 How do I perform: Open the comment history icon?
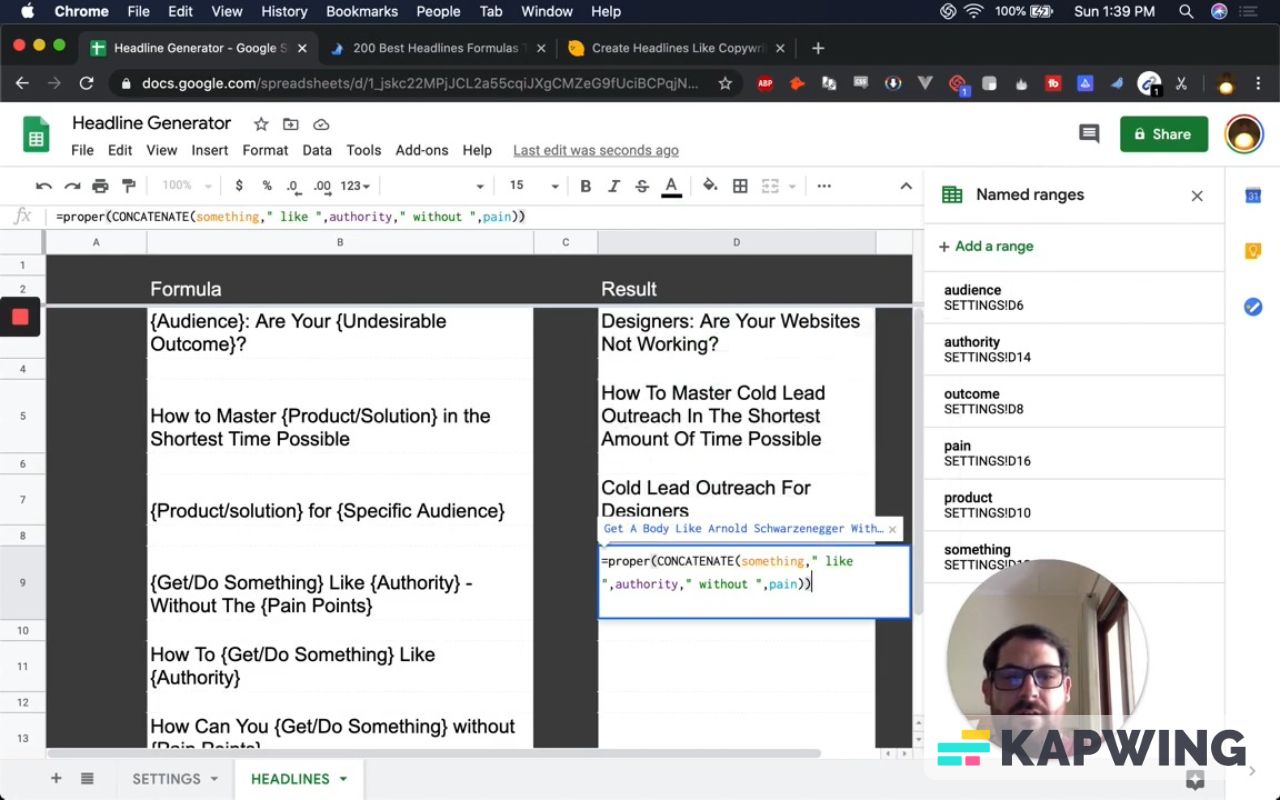(1089, 134)
